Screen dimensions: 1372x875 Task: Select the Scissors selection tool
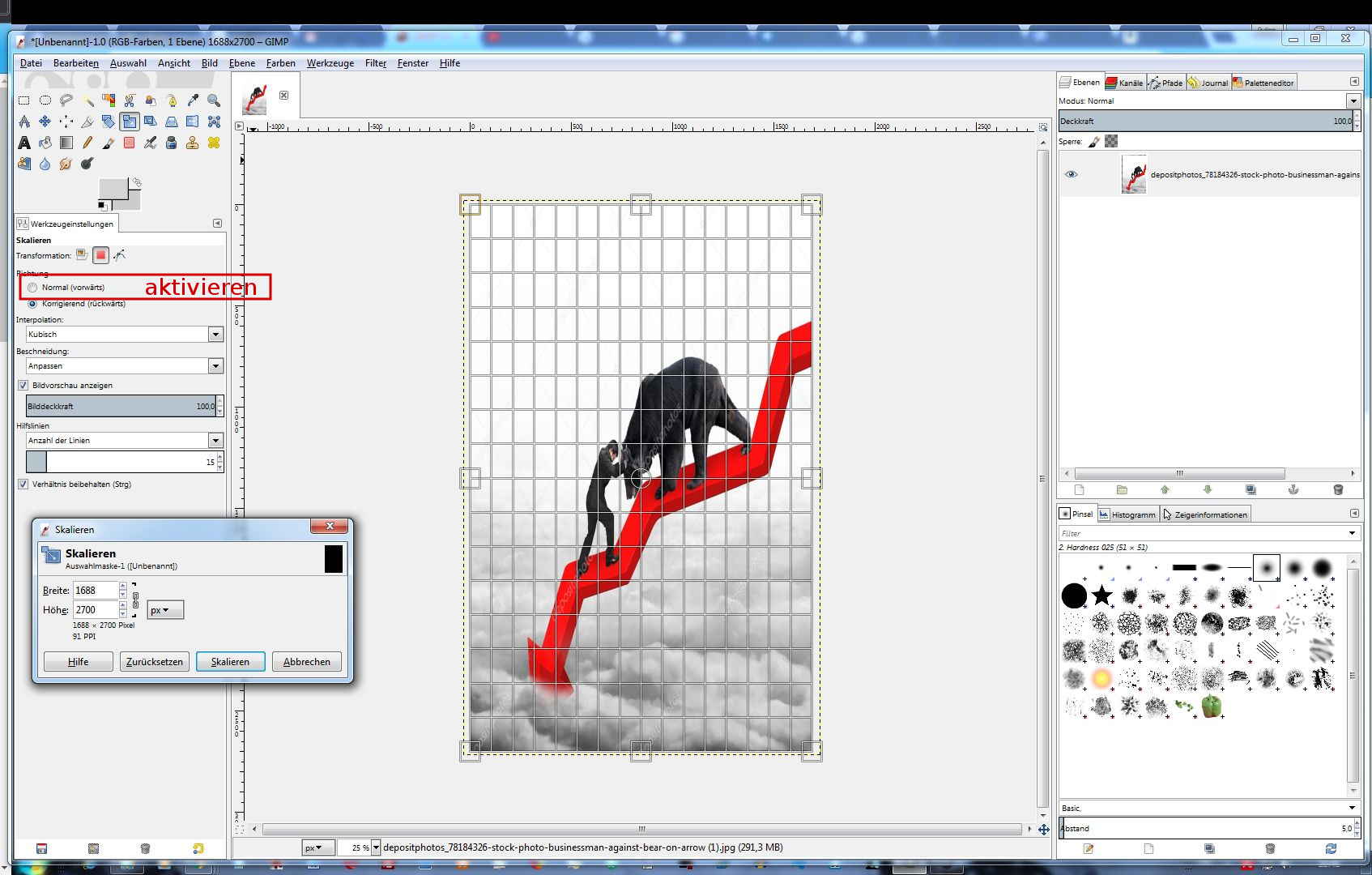pos(130,100)
